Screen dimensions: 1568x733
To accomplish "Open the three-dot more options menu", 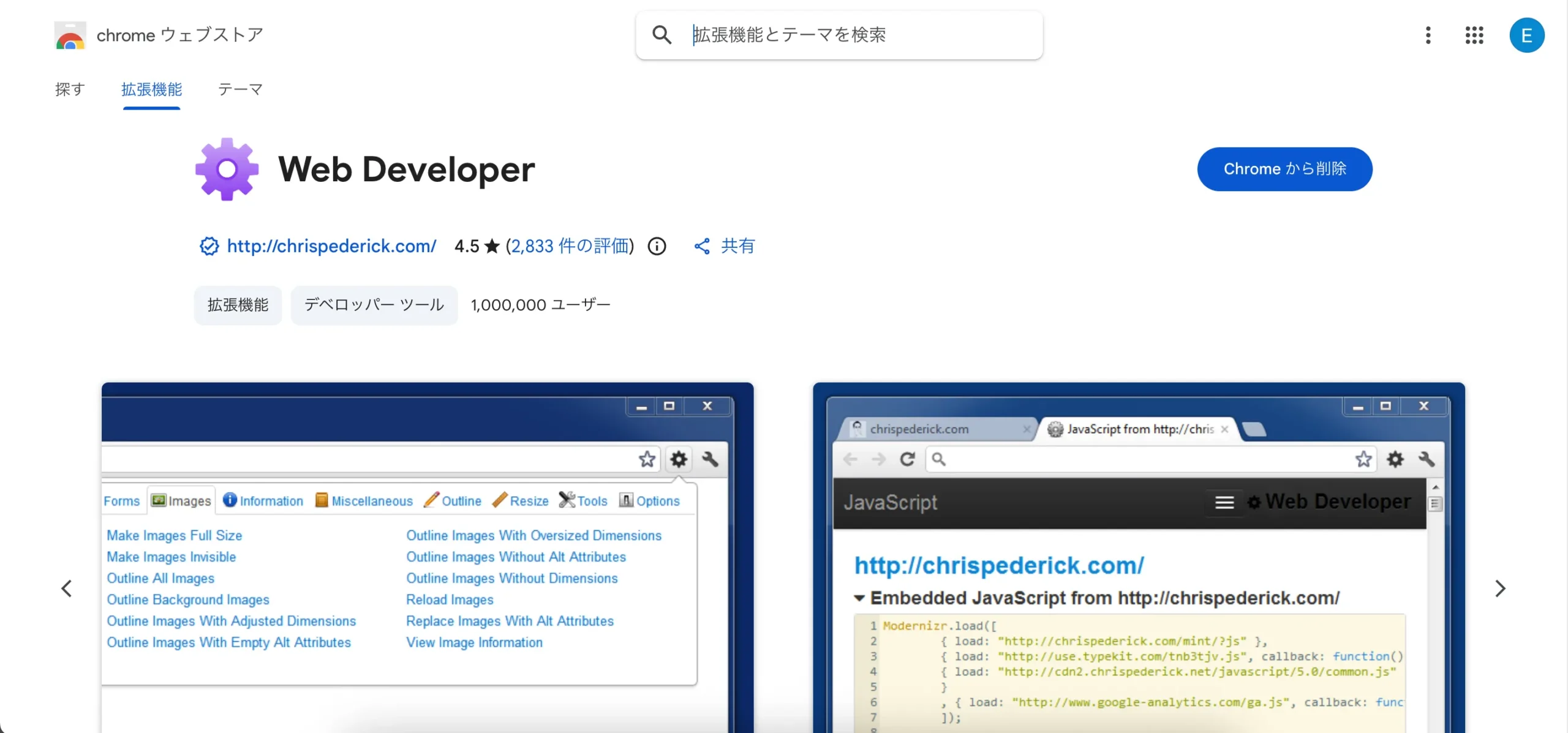I will coord(1428,35).
